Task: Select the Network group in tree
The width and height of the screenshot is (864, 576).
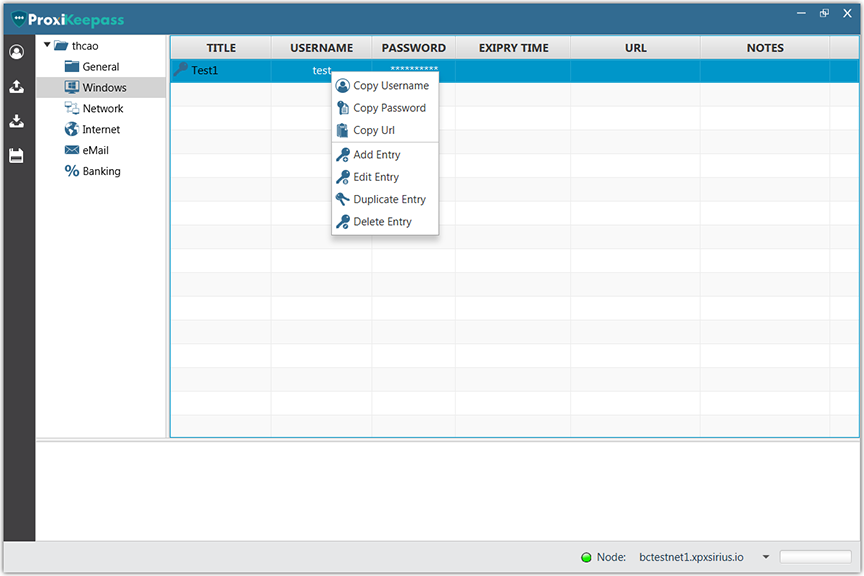Action: [x=102, y=108]
